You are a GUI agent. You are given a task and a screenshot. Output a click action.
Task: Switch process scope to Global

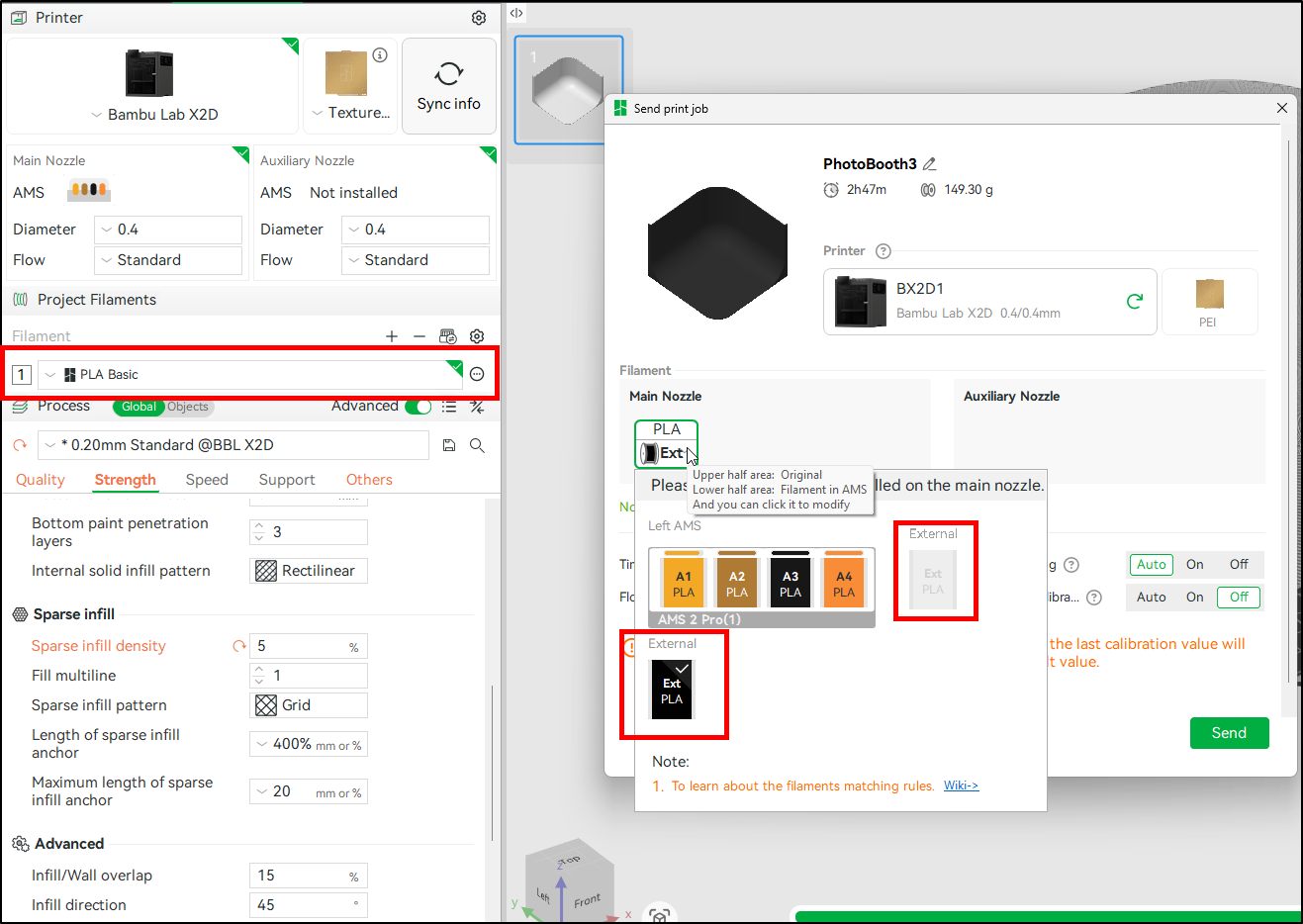[x=139, y=407]
